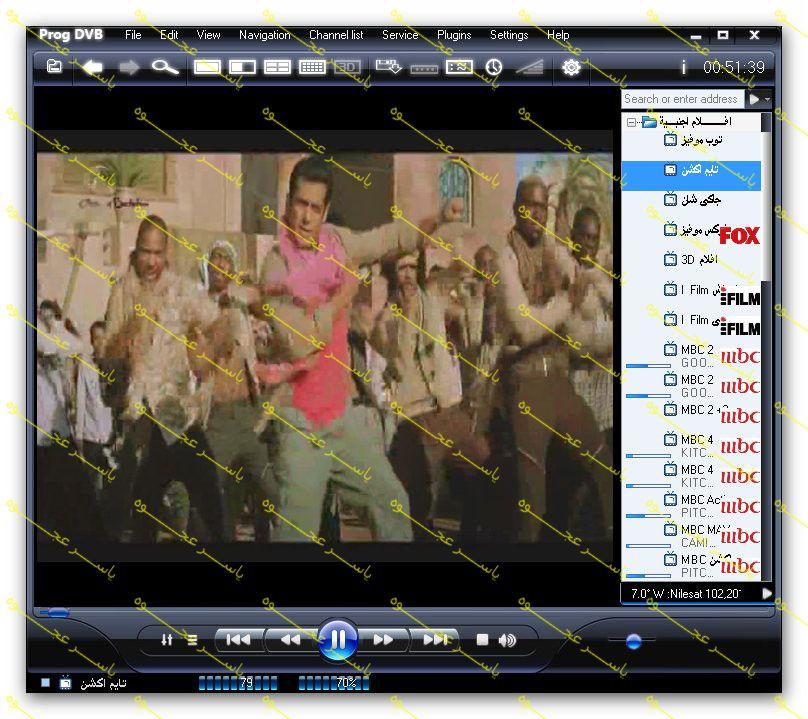Collapse the افلام اجنبية folder tree

point(631,122)
